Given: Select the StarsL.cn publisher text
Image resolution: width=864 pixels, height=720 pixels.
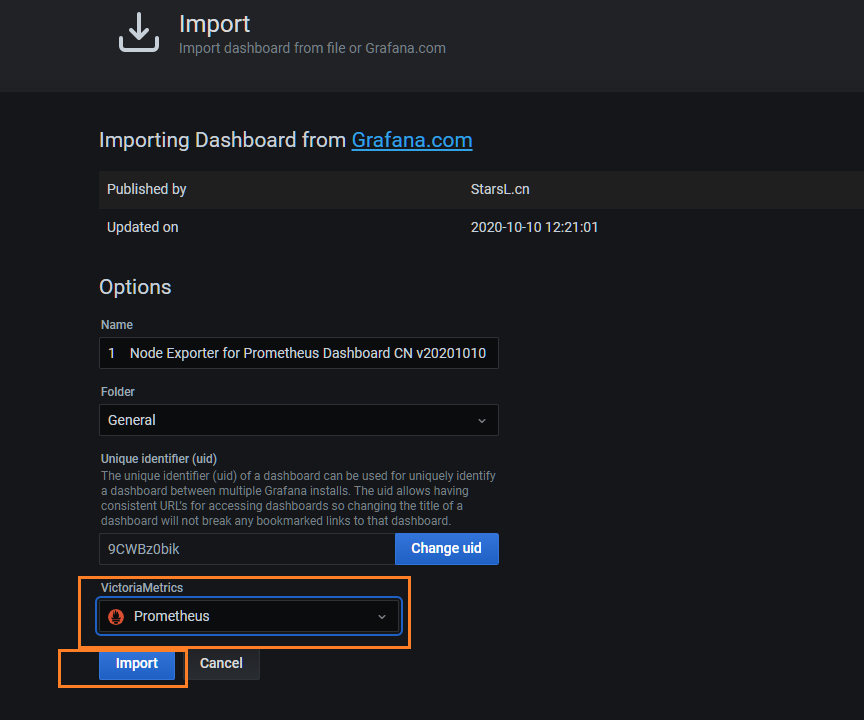Looking at the screenshot, I should [500, 190].
